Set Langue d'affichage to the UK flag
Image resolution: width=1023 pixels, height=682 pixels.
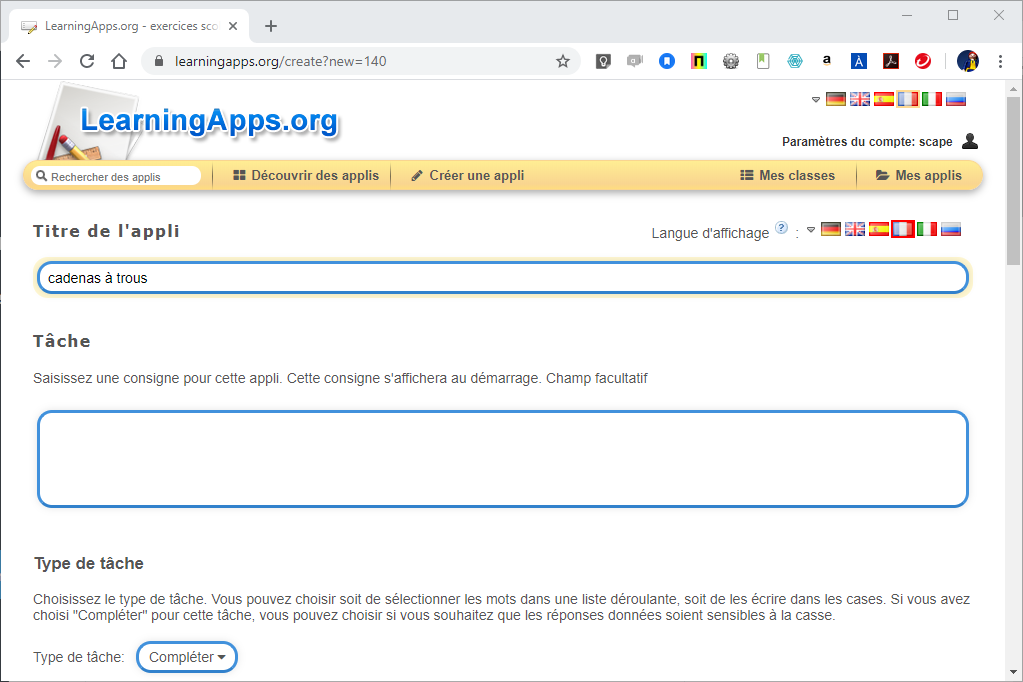pyautogui.click(x=855, y=229)
